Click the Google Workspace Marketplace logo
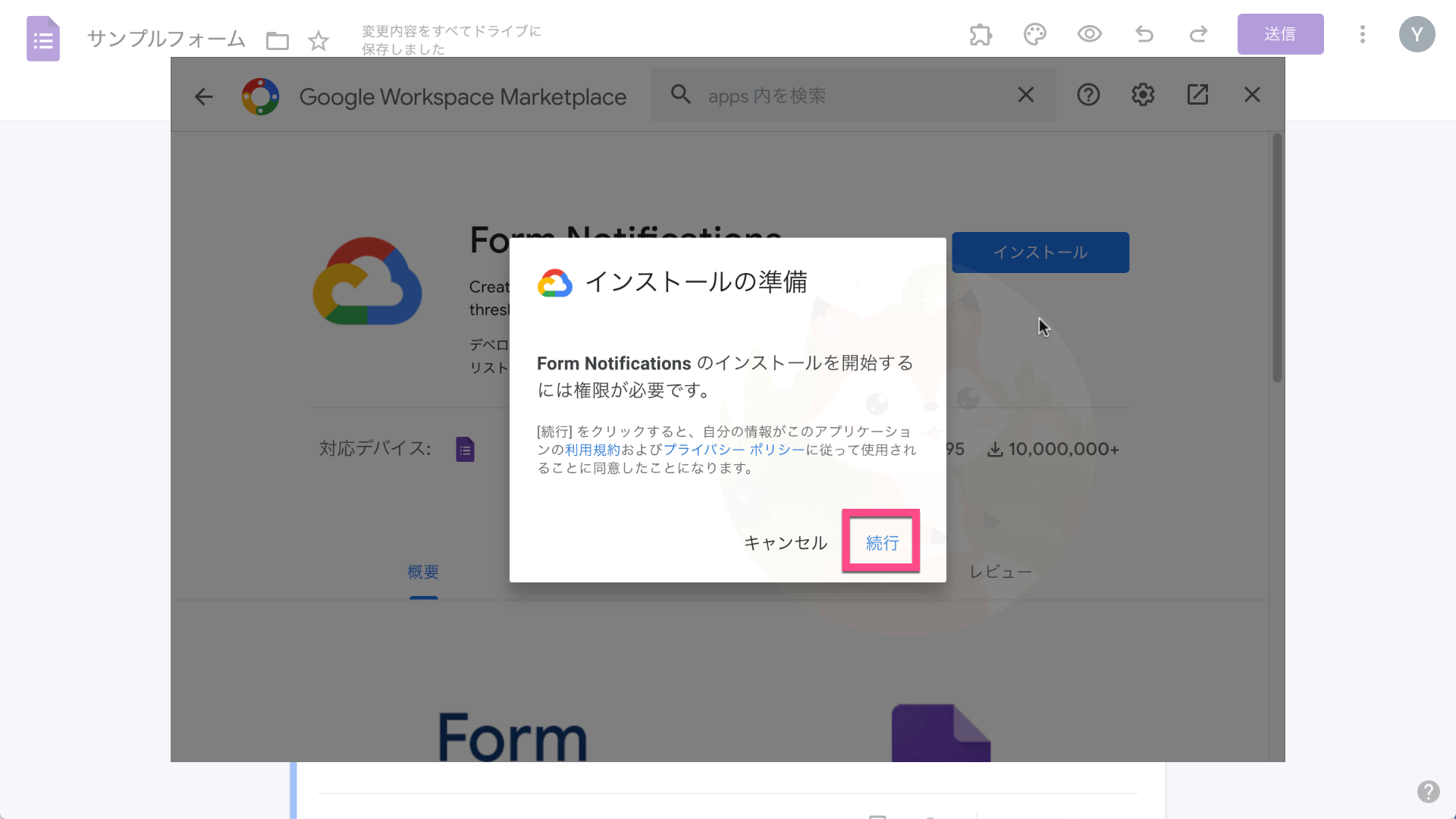The height and width of the screenshot is (819, 1456). tap(260, 96)
